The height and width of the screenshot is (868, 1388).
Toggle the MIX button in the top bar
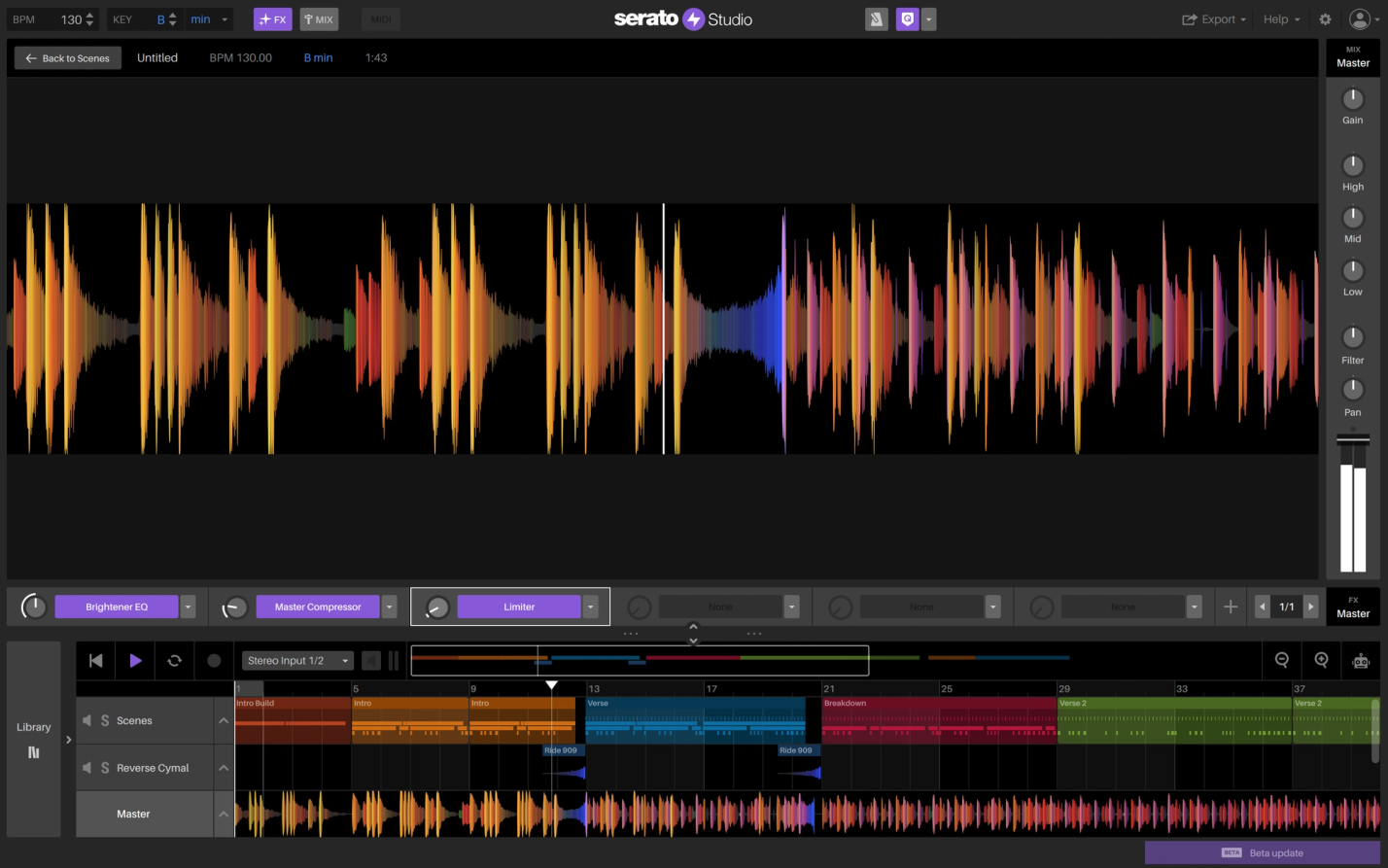click(319, 18)
